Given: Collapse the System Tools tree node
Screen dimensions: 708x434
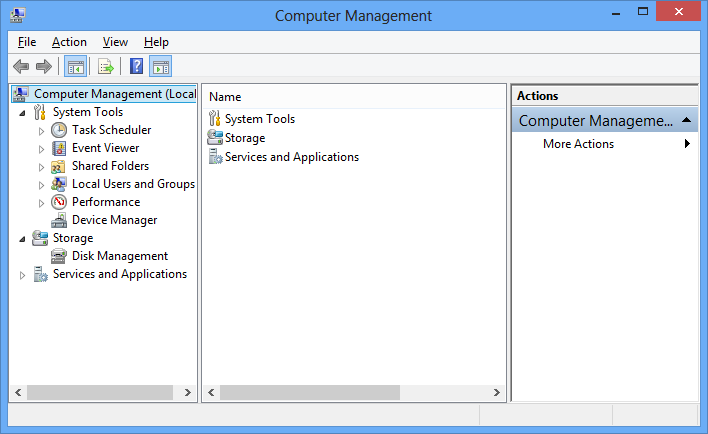Looking at the screenshot, I should click(22, 113).
